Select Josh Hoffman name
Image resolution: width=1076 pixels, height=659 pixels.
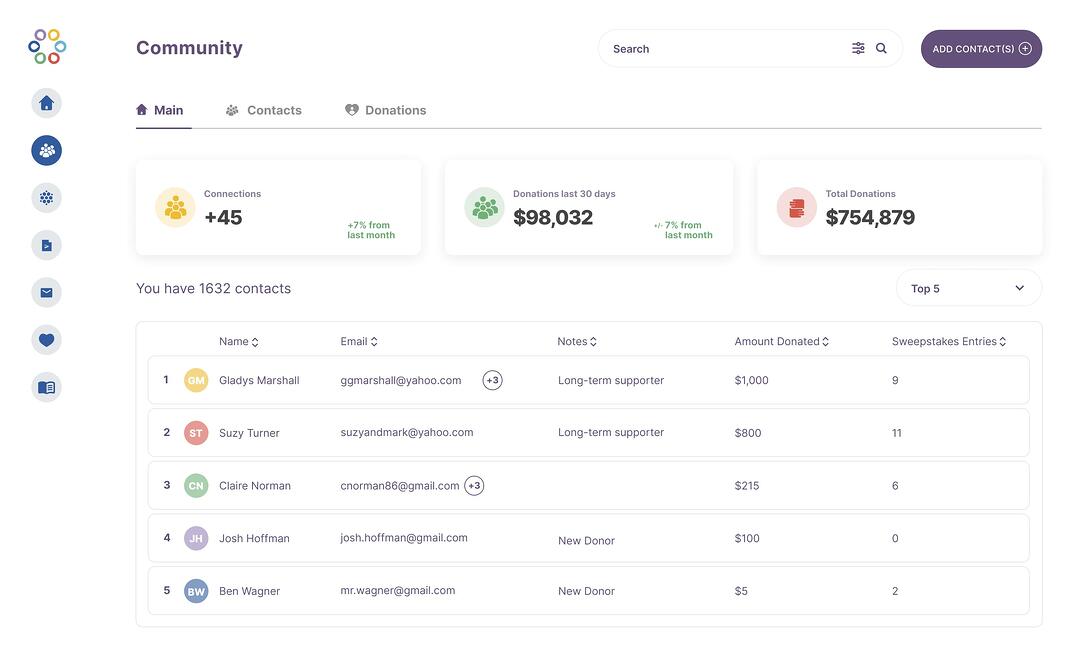(x=254, y=539)
